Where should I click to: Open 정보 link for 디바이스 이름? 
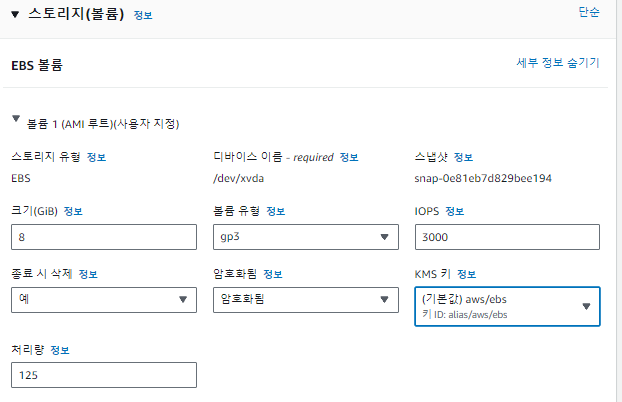(349, 157)
